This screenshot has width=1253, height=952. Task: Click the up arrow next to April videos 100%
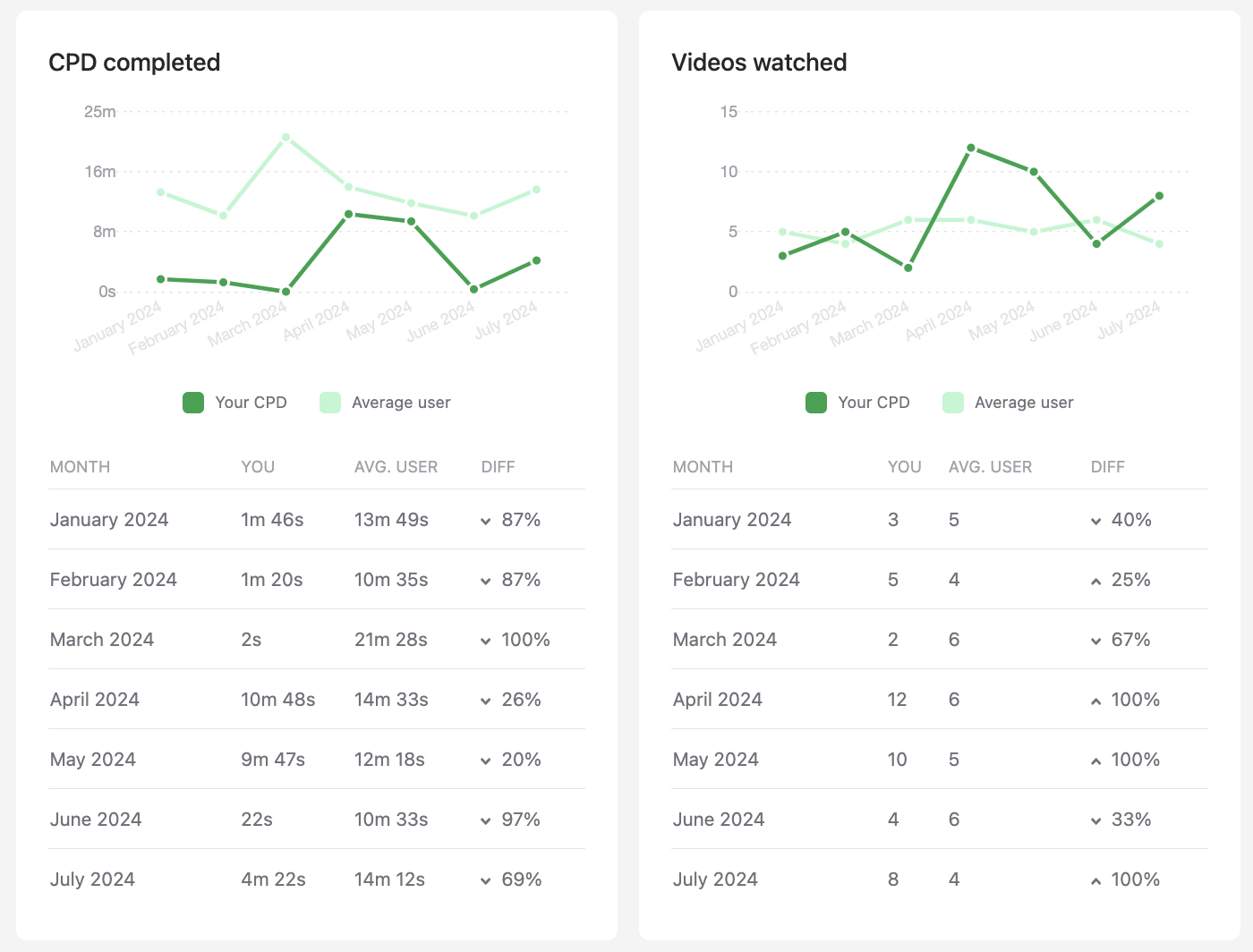pos(1095,701)
